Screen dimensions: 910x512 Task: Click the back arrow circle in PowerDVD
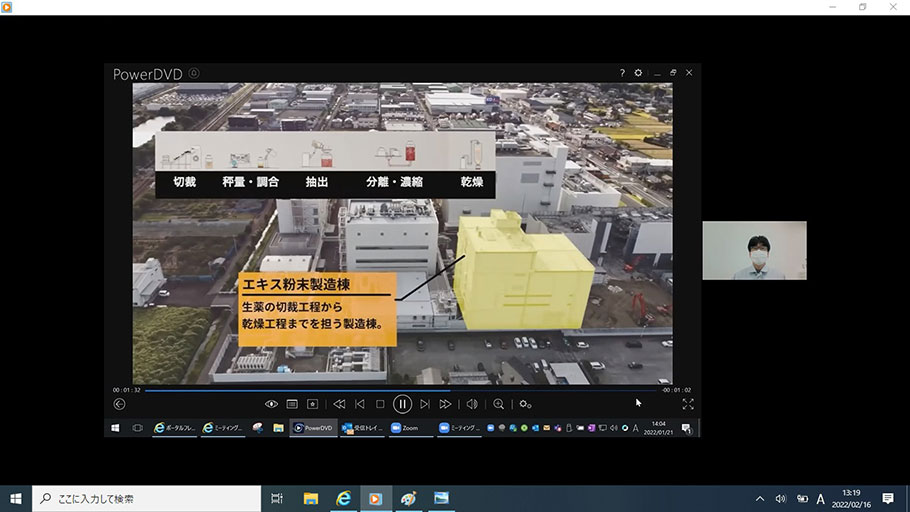pyautogui.click(x=119, y=404)
